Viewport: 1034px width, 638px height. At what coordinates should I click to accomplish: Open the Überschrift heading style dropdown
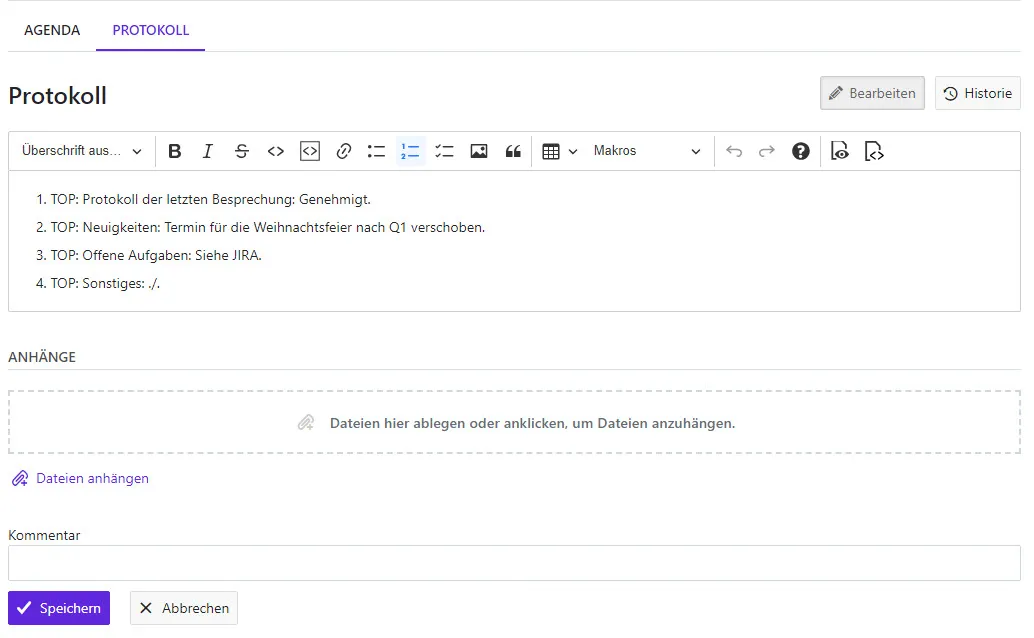tap(82, 151)
